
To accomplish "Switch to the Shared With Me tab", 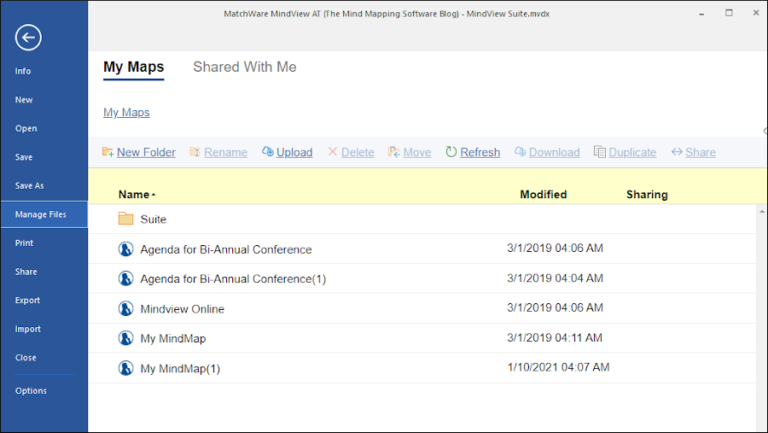I will pyautogui.click(x=244, y=67).
